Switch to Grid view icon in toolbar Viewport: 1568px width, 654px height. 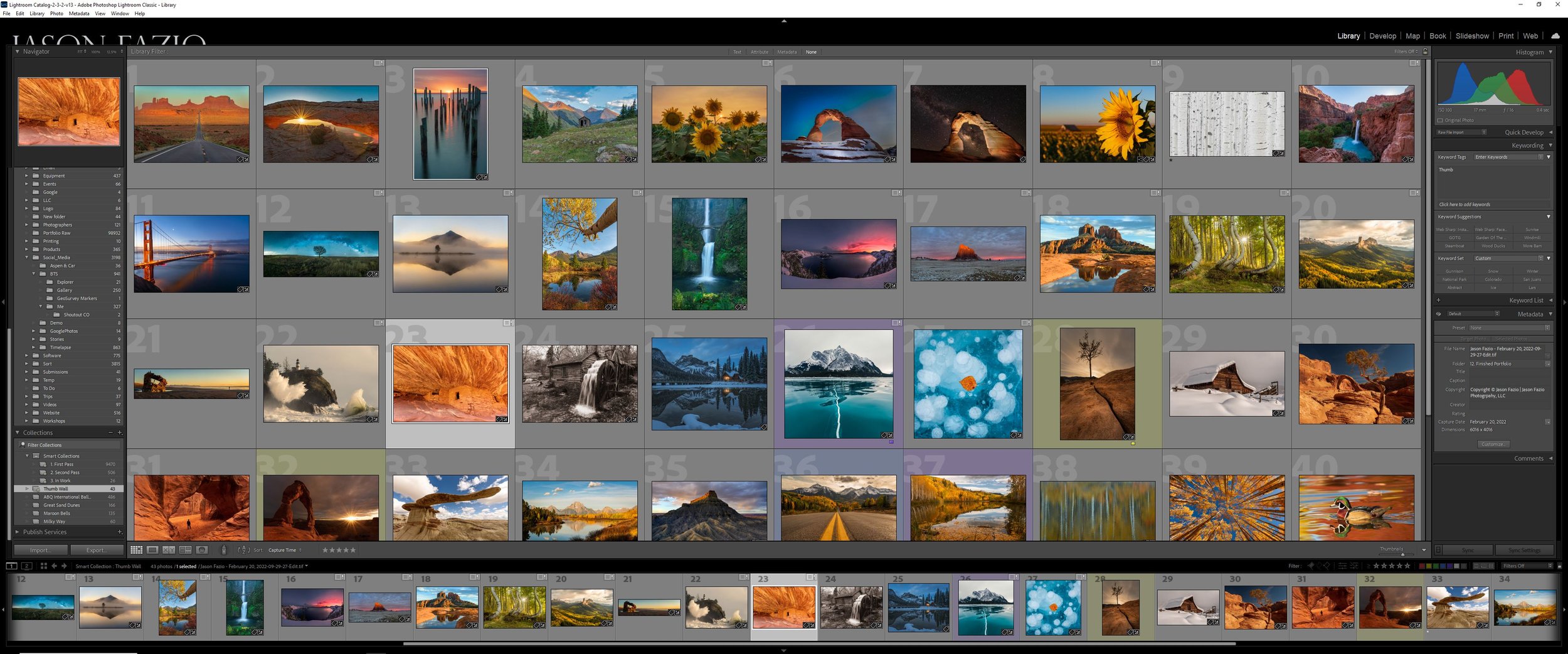pyautogui.click(x=136, y=550)
